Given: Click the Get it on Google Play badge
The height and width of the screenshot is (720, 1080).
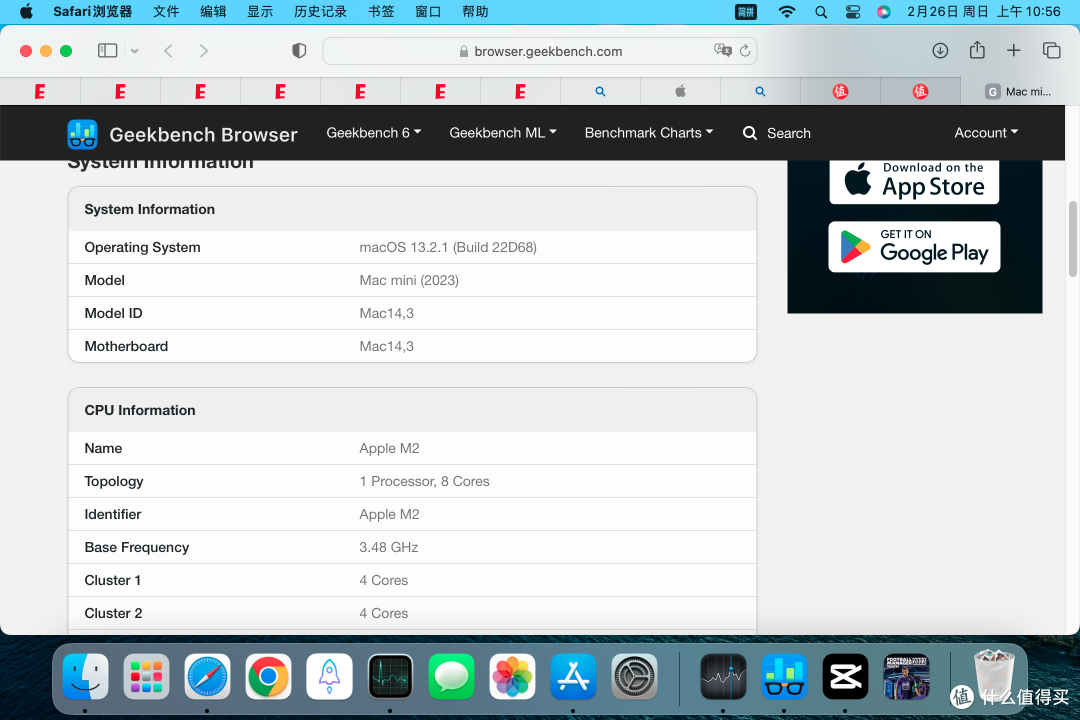Looking at the screenshot, I should pyautogui.click(x=914, y=247).
